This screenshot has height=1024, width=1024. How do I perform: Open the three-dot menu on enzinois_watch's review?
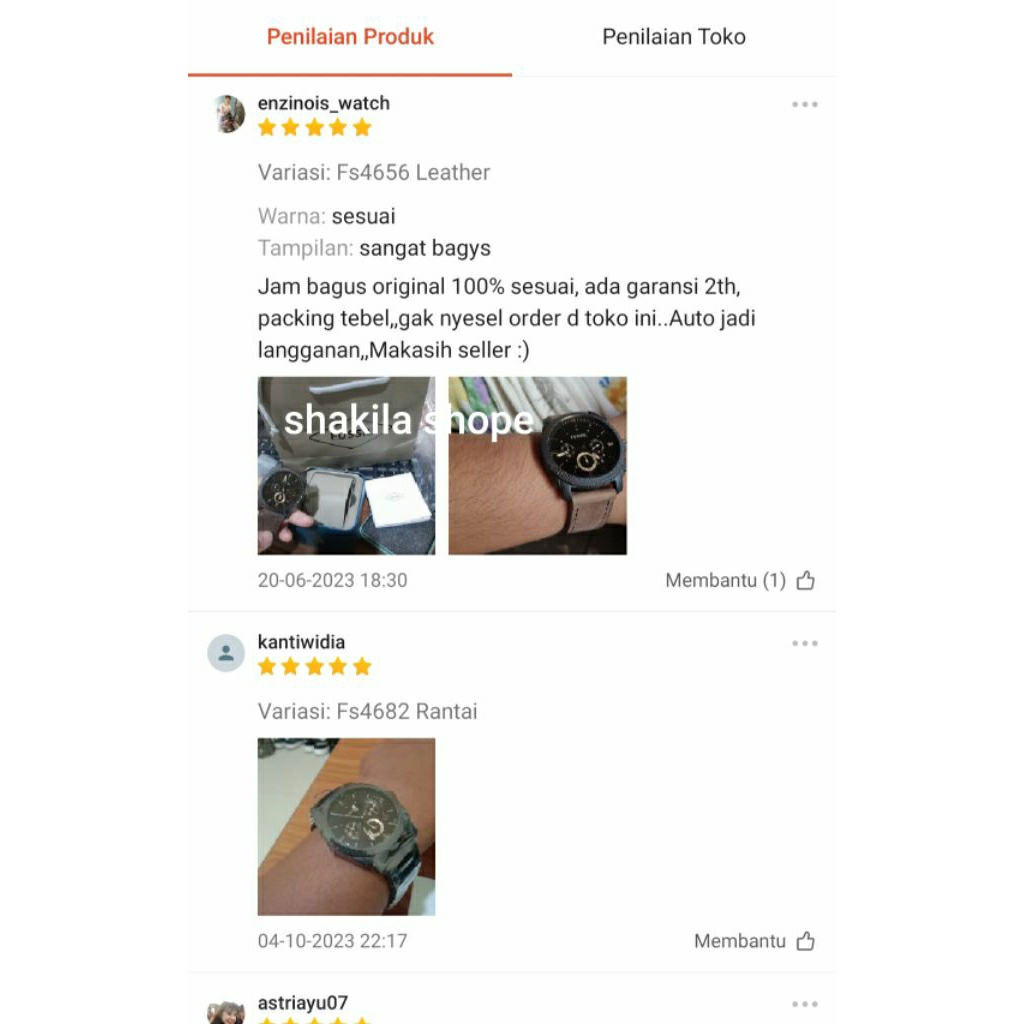pyautogui.click(x=805, y=104)
